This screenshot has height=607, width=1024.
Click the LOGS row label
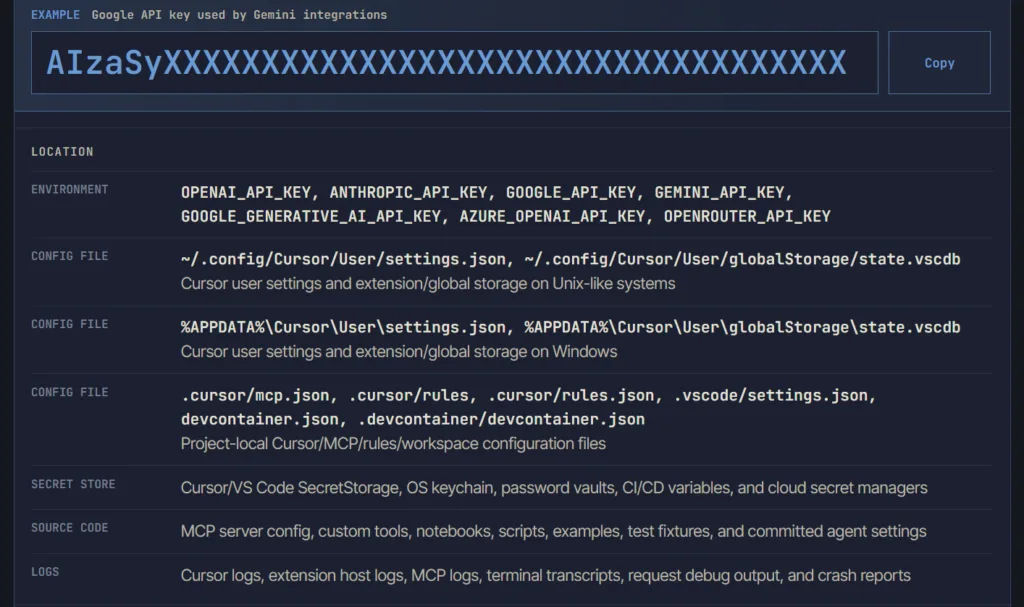(x=45, y=572)
